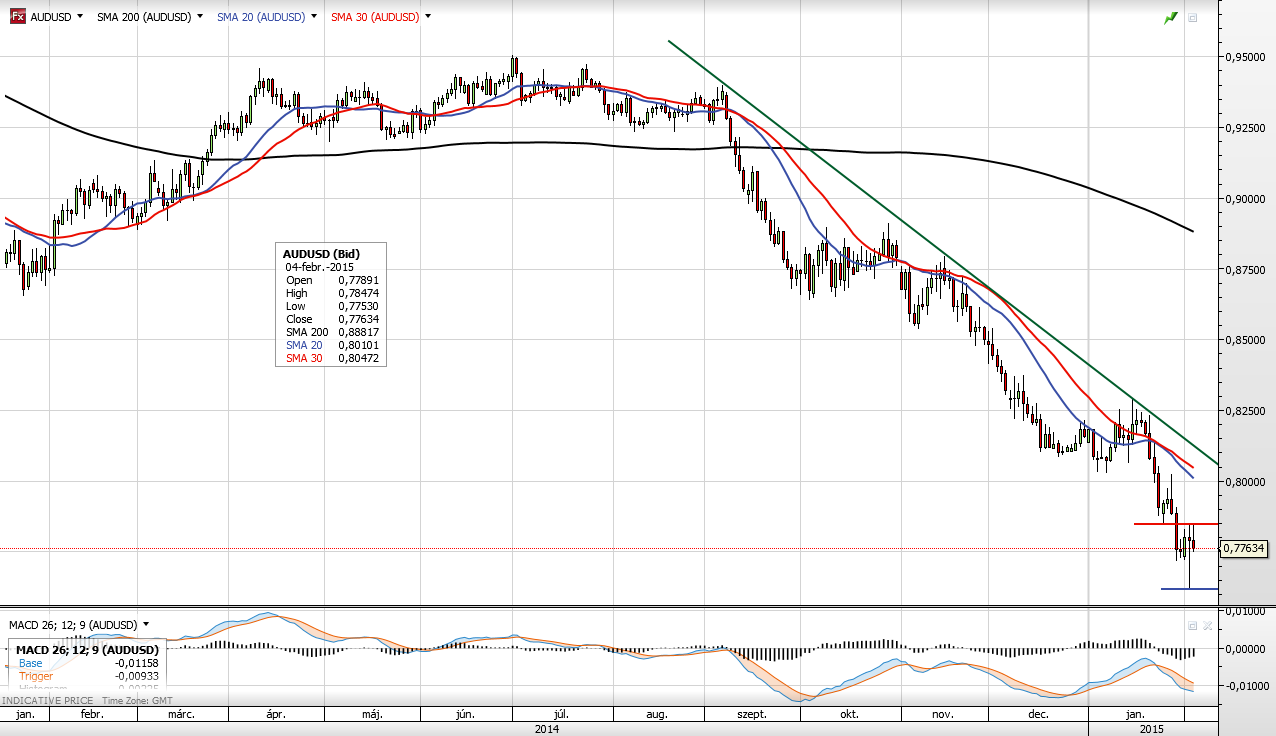Click the SMA 30 0,80472 tooltip row

click(x=331, y=358)
